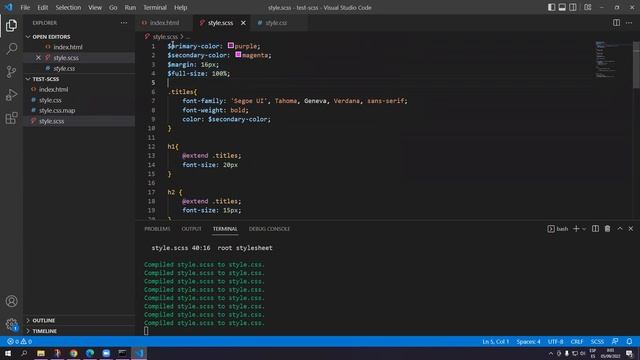Change encoding via UTF-8 status
640x360 pixels.
[556, 342]
